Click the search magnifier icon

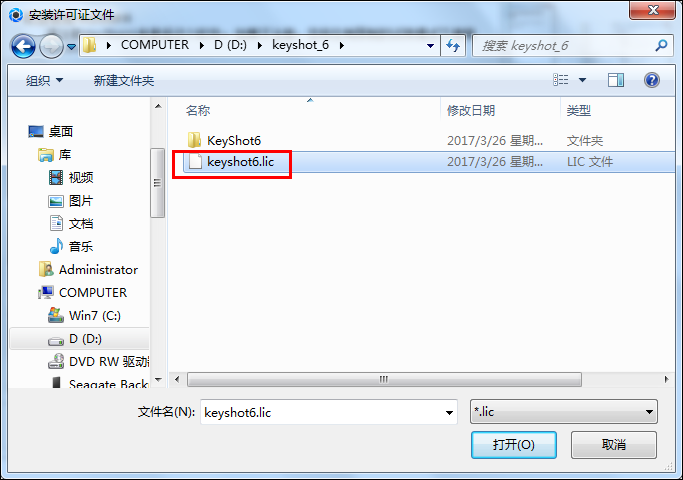click(x=661, y=45)
